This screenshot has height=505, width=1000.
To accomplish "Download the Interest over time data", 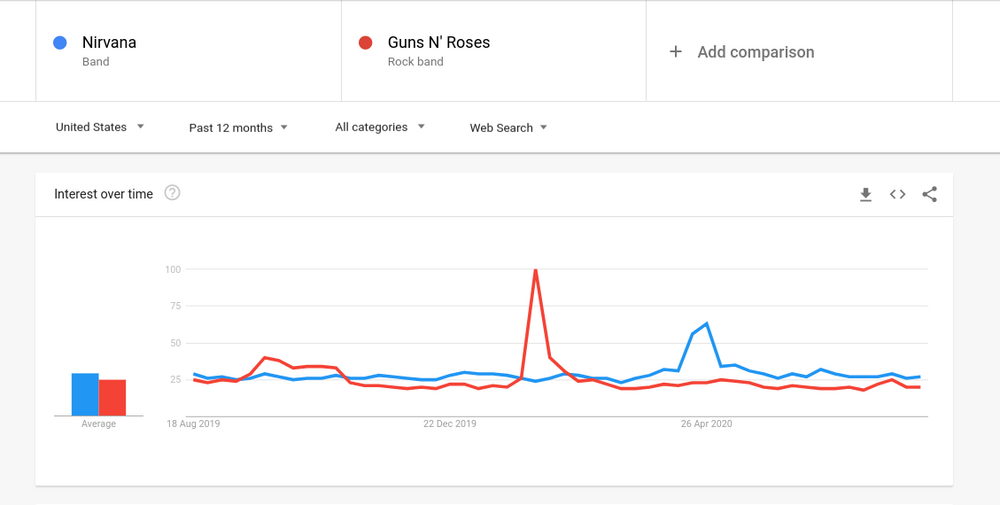I will coord(865,194).
